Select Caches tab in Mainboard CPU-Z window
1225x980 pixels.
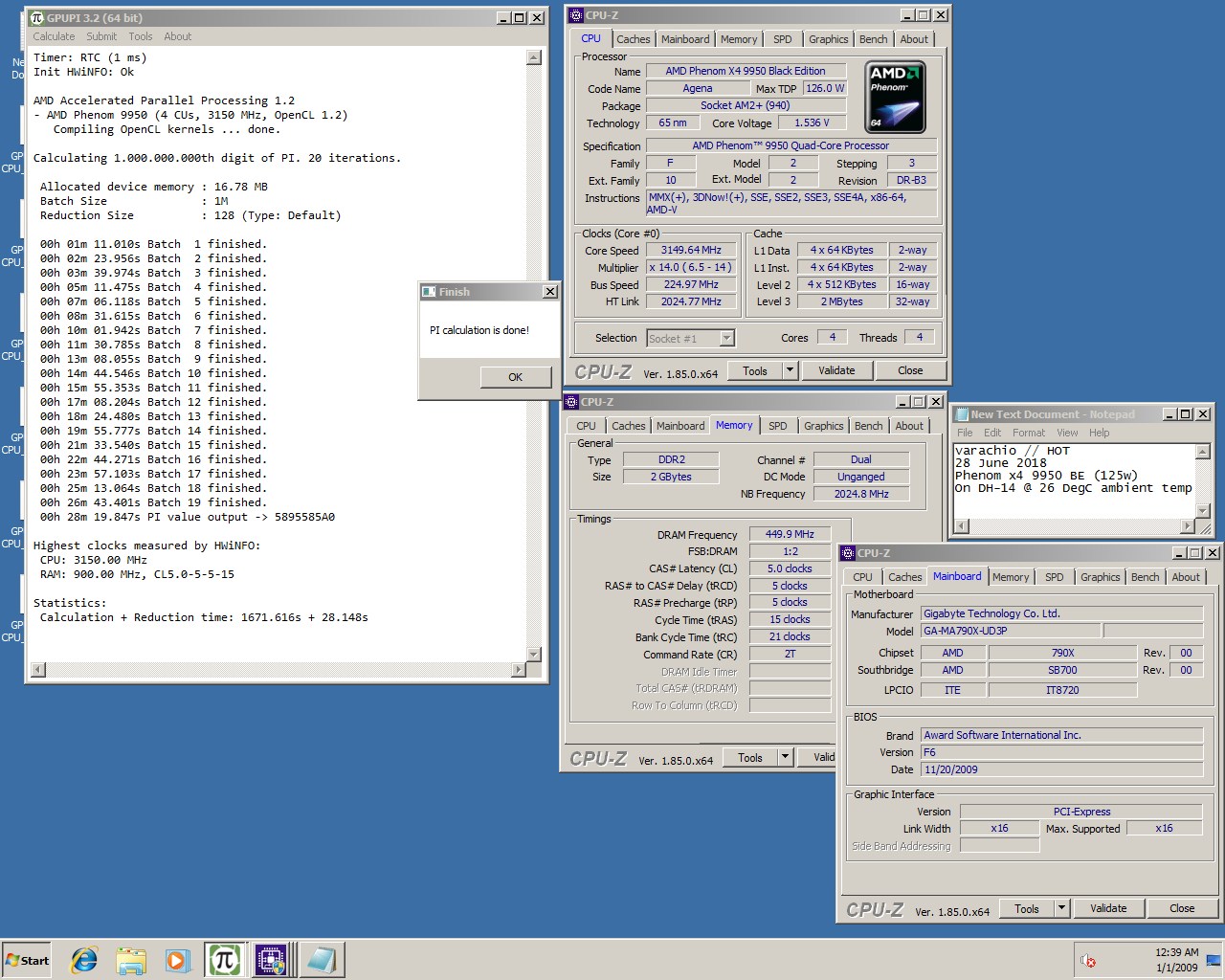coord(904,577)
